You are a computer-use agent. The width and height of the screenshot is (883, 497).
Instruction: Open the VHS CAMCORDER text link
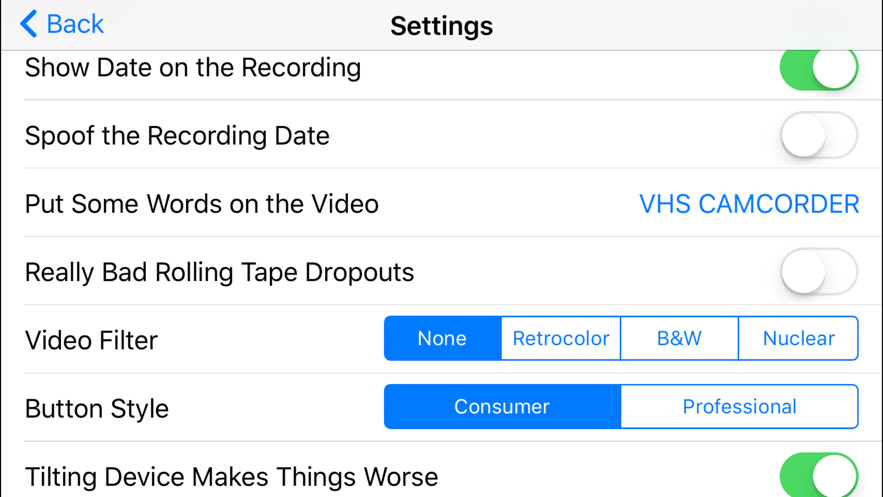[x=749, y=204]
